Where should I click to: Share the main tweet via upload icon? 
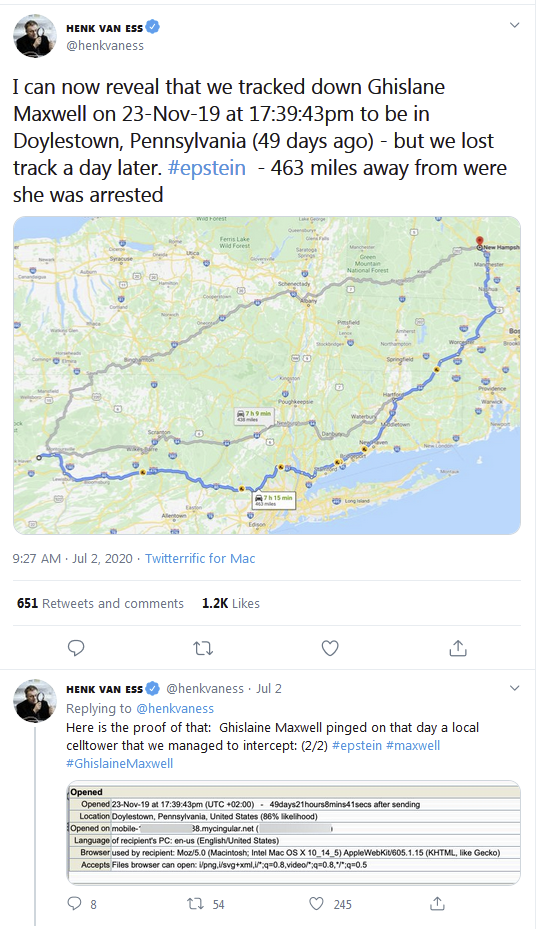pyautogui.click(x=457, y=648)
